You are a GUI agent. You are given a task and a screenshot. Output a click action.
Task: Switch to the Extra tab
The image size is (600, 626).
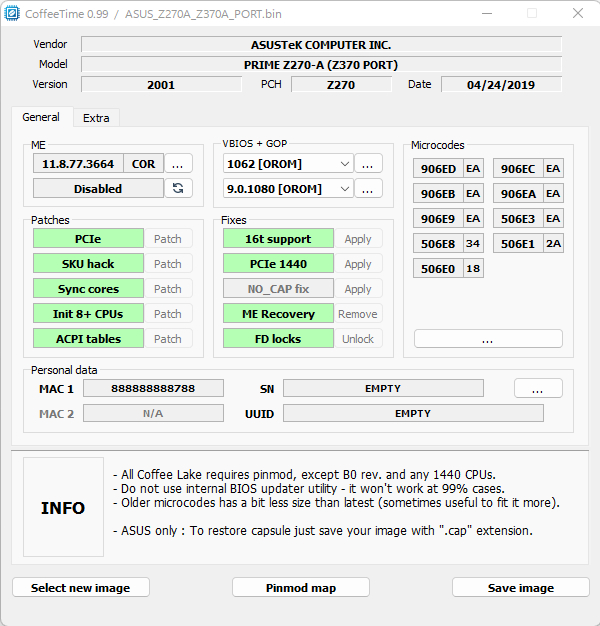point(96,118)
